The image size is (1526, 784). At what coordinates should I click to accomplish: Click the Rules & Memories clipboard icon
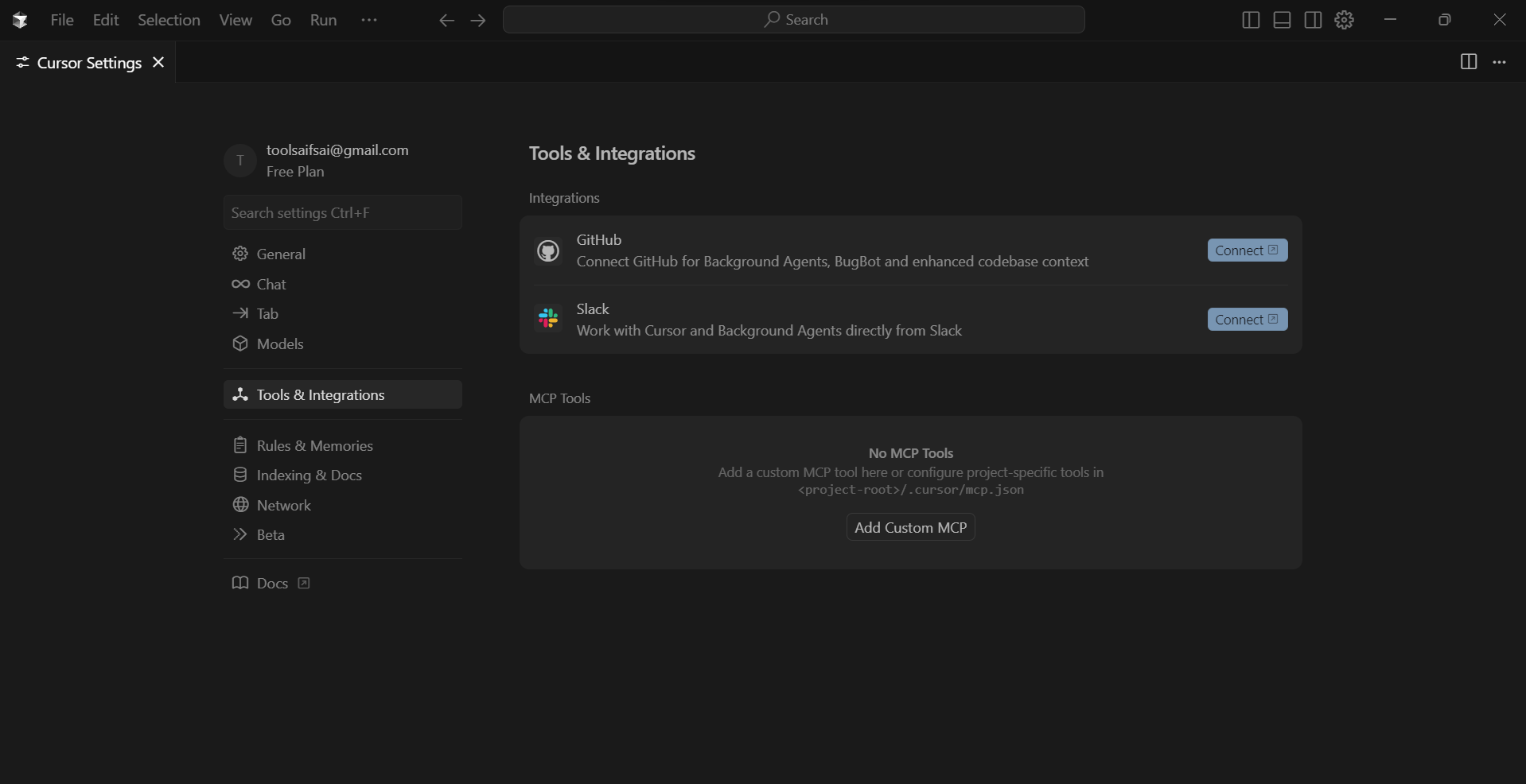(240, 445)
